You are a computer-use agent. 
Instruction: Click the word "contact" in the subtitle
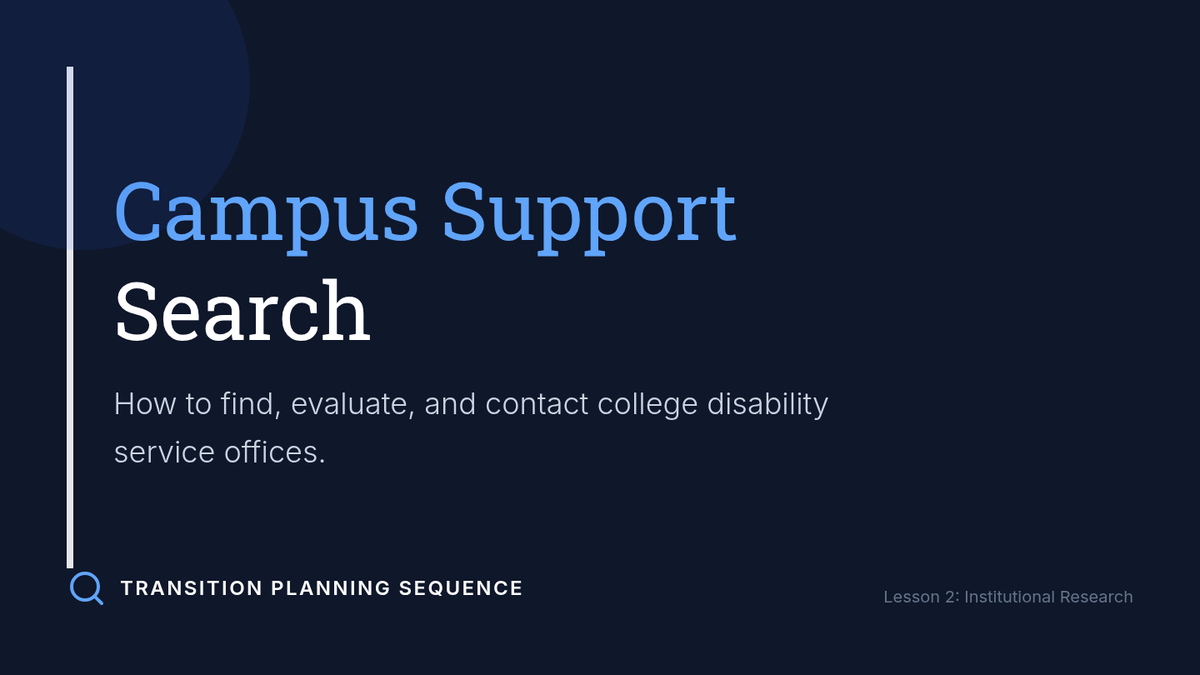(x=537, y=405)
